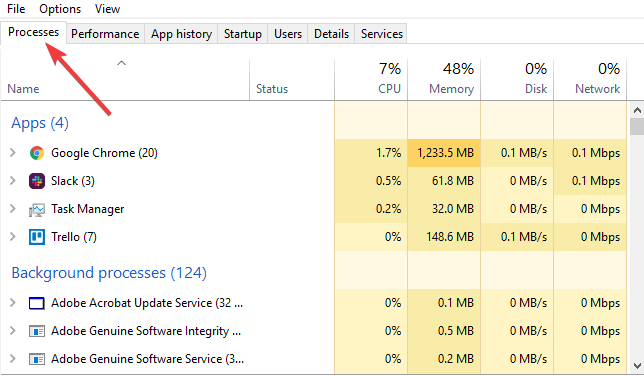The width and height of the screenshot is (644, 376).
Task: Click the Trello app icon
Action: point(37,237)
